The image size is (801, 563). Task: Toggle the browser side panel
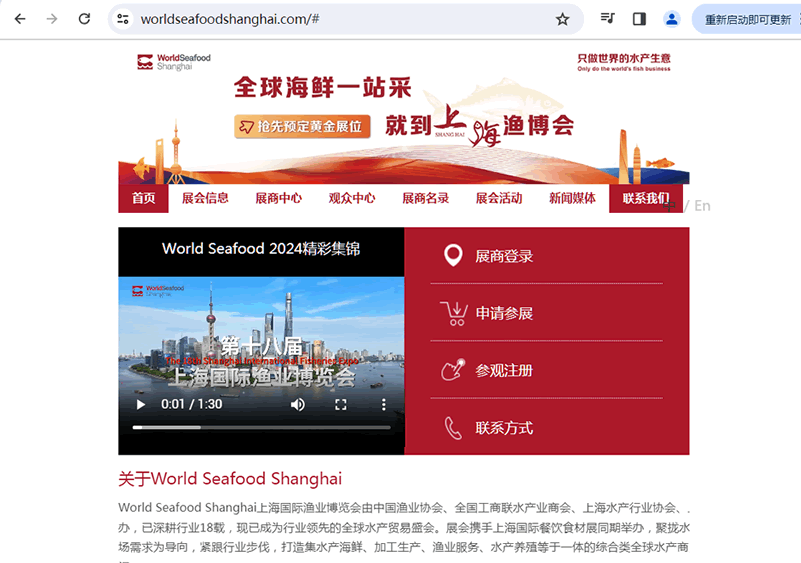pyautogui.click(x=639, y=19)
